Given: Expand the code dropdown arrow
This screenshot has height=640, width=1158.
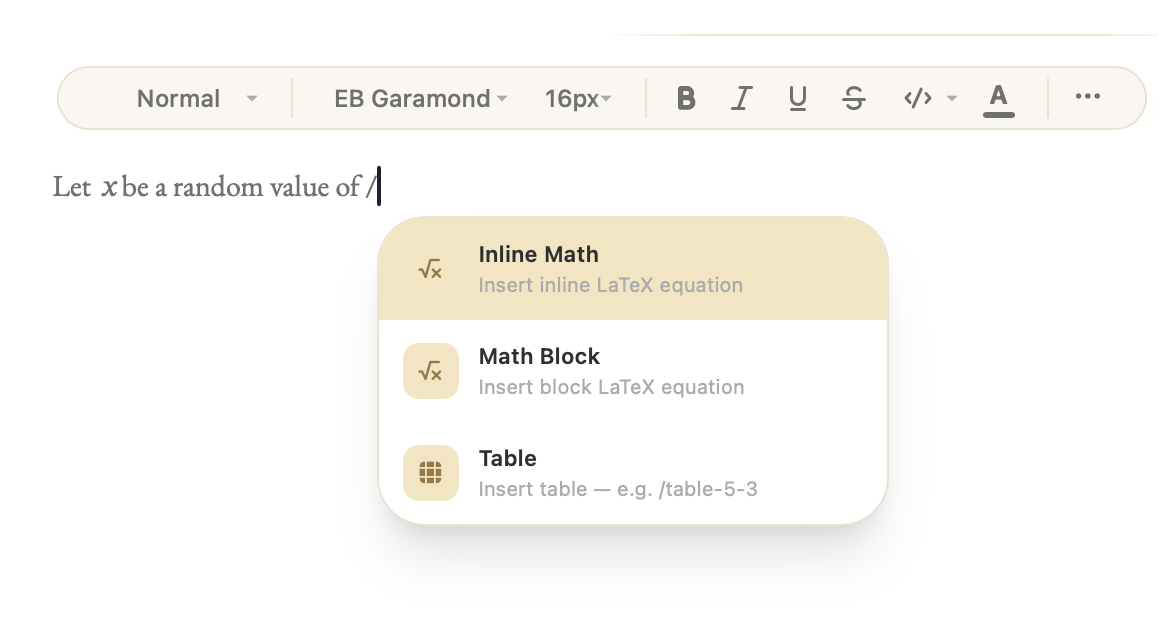Looking at the screenshot, I should pyautogui.click(x=952, y=98).
